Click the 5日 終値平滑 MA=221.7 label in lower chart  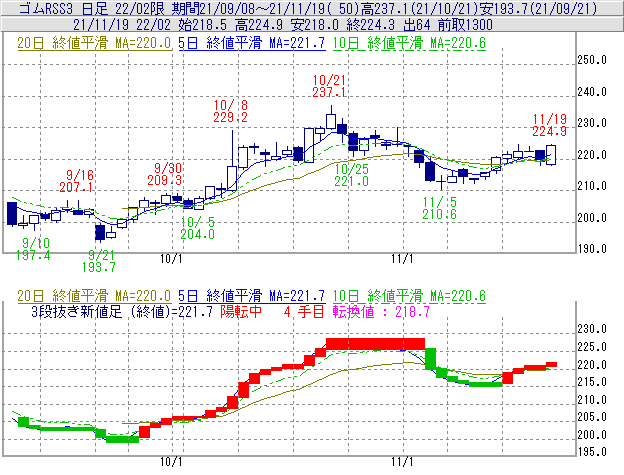(x=252, y=296)
